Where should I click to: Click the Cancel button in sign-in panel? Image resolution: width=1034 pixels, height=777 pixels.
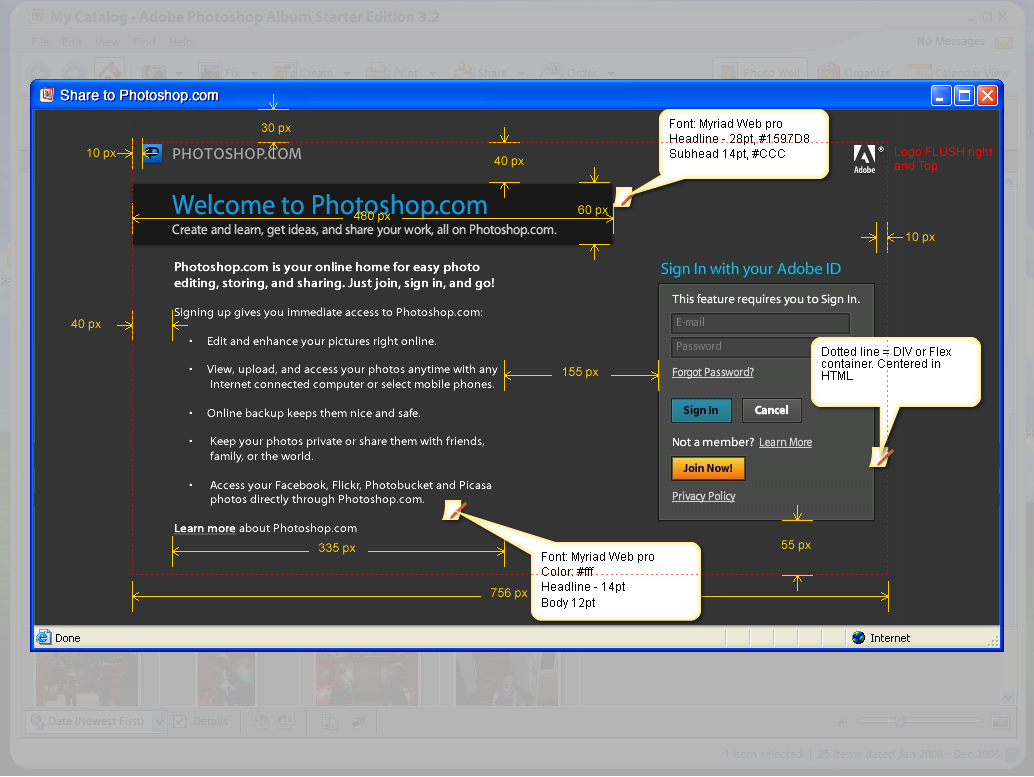click(772, 410)
